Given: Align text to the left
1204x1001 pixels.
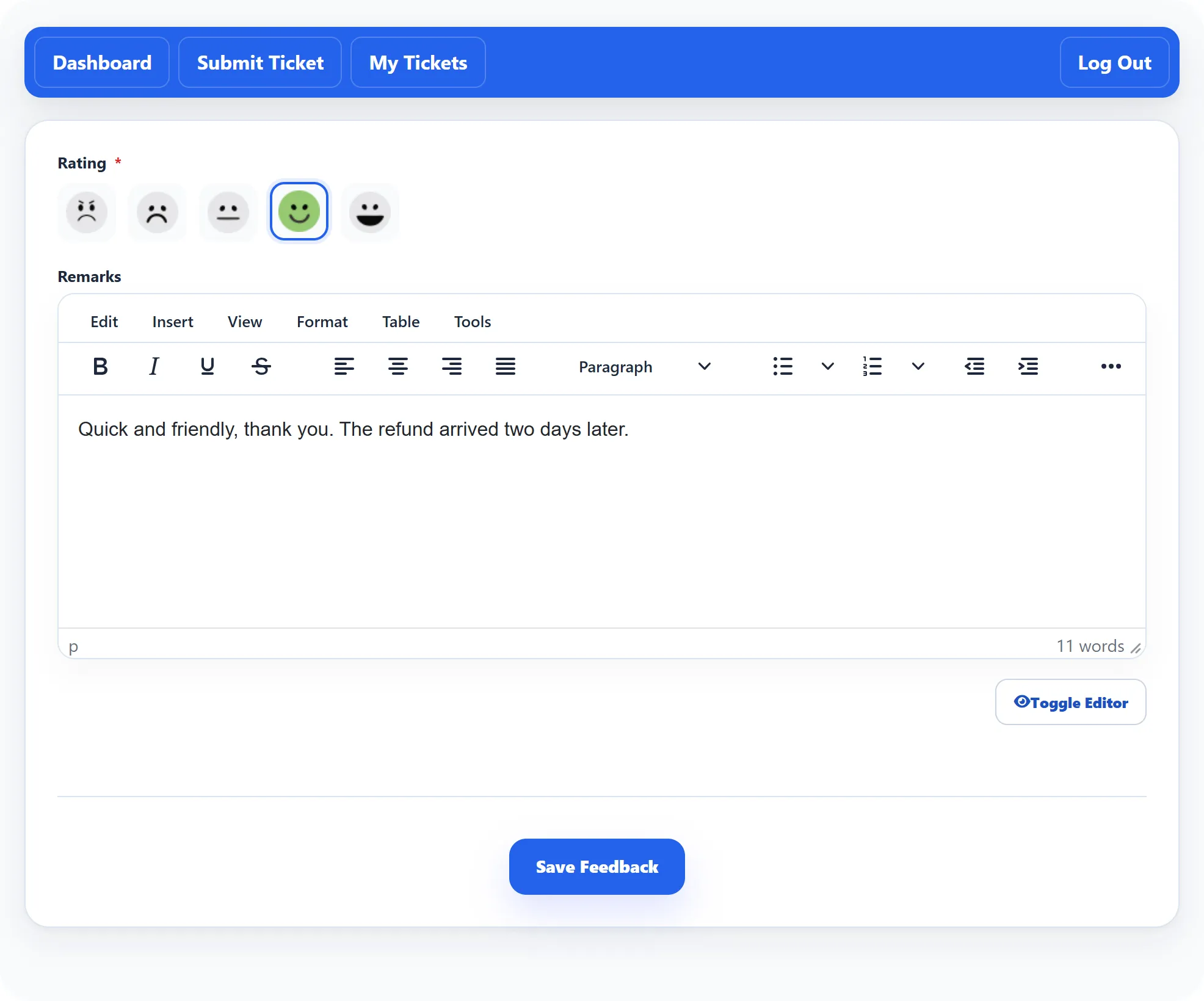Looking at the screenshot, I should click(x=344, y=366).
